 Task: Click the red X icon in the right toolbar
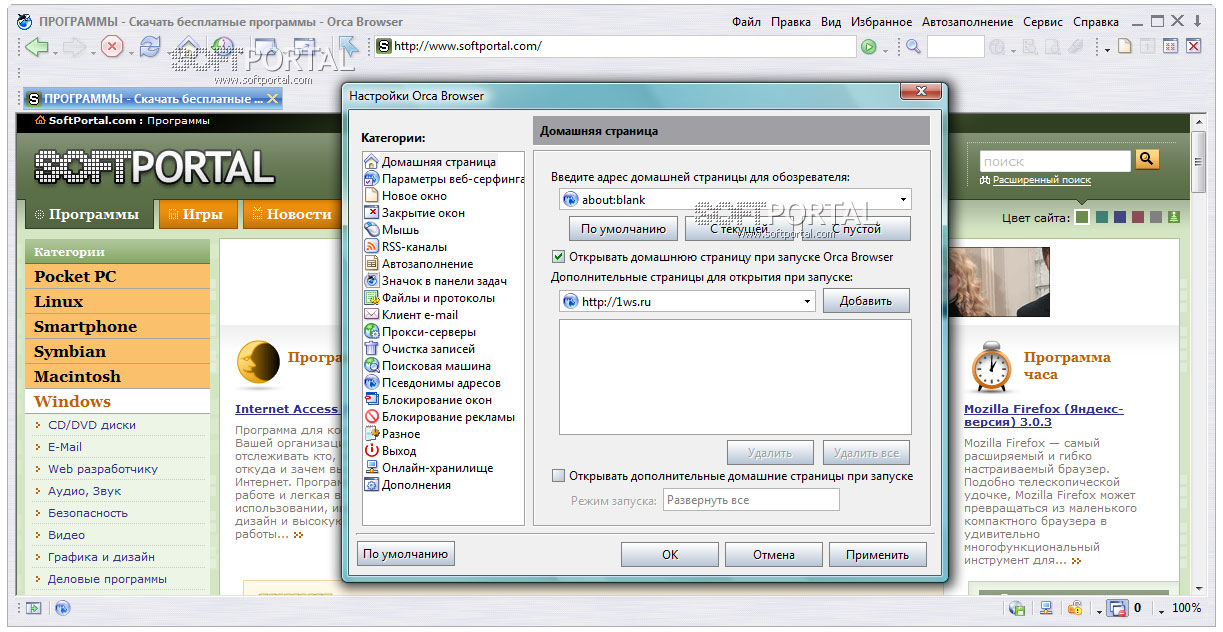pos(1193,46)
